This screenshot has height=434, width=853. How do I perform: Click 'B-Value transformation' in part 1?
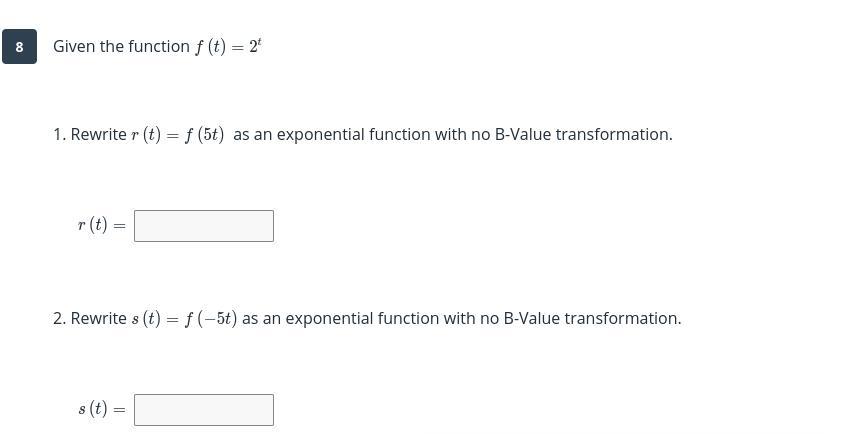582,135
